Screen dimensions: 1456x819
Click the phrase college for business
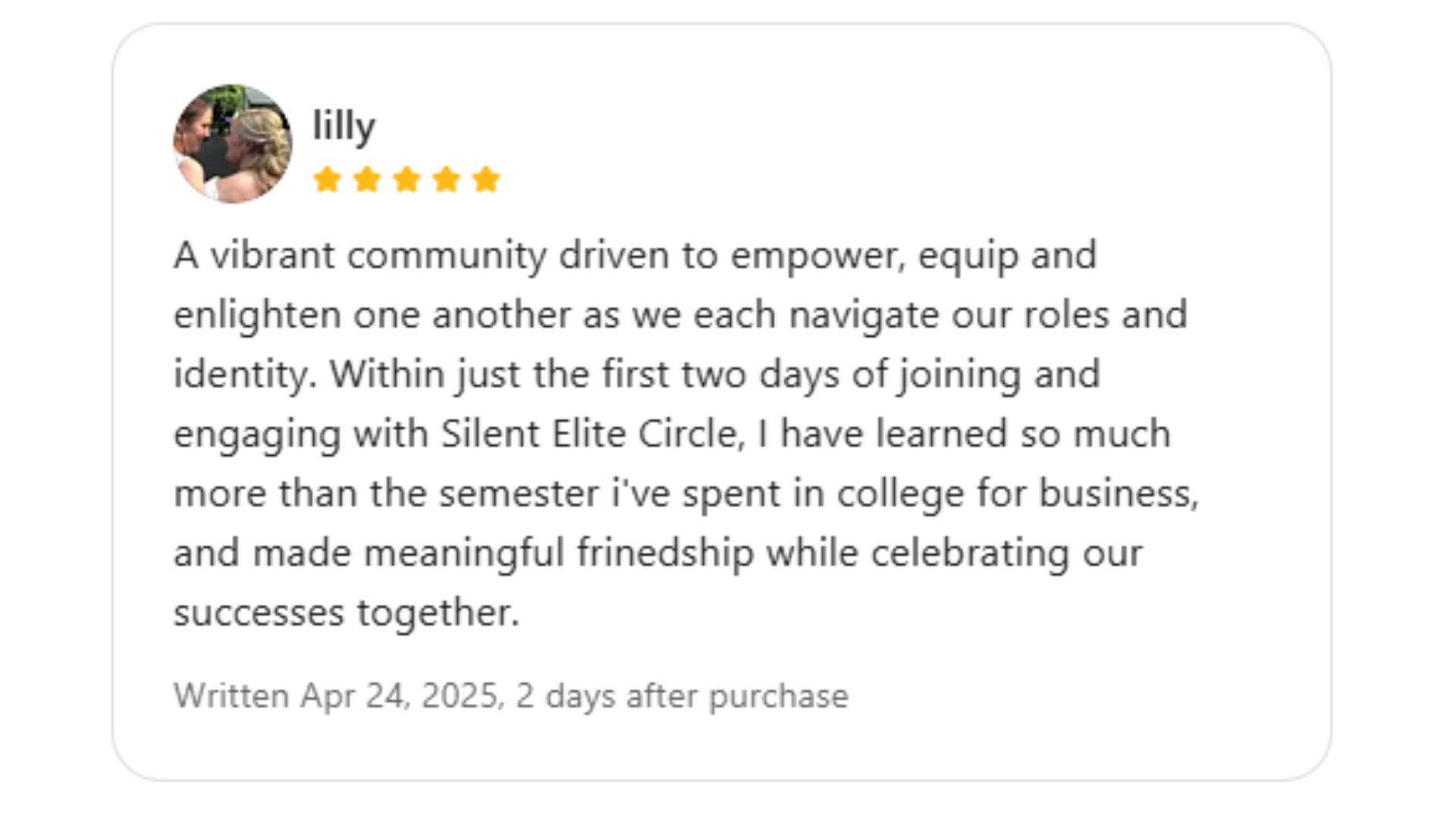click(1017, 494)
